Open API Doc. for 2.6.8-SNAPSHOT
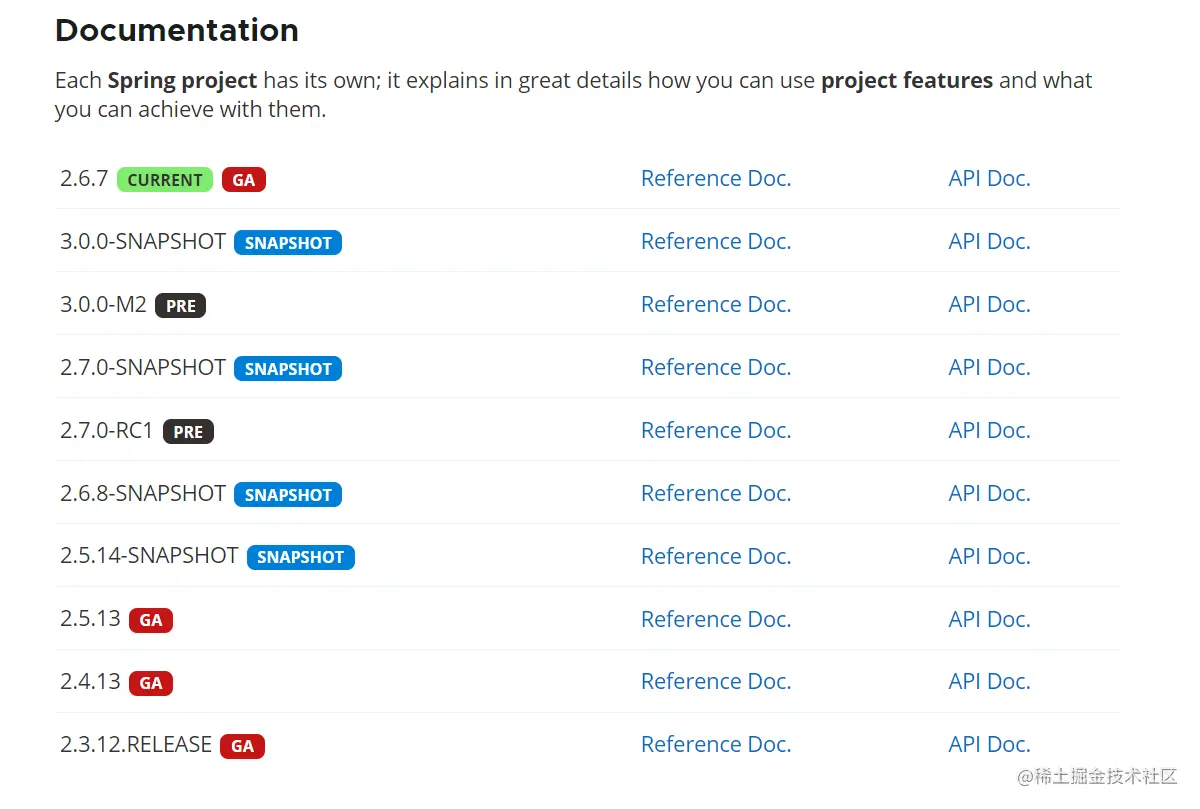This screenshot has width=1200, height=809. [x=989, y=494]
